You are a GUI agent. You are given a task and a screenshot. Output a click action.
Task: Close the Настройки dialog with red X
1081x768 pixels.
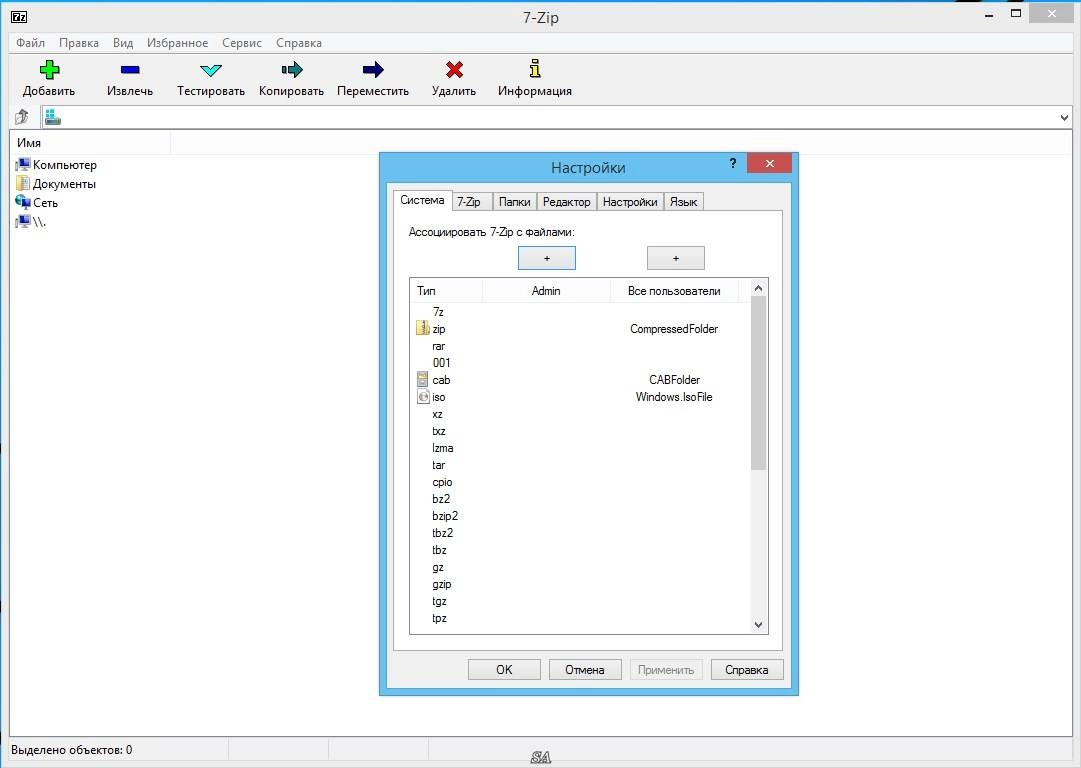(769, 163)
